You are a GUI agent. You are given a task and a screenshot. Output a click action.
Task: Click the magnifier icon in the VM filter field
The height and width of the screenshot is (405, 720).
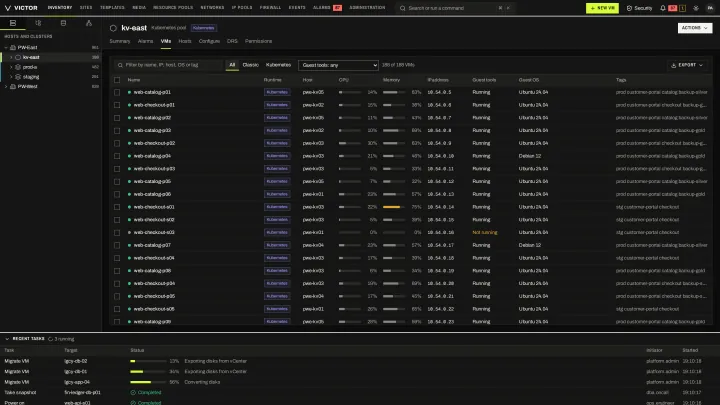[x=120, y=65]
